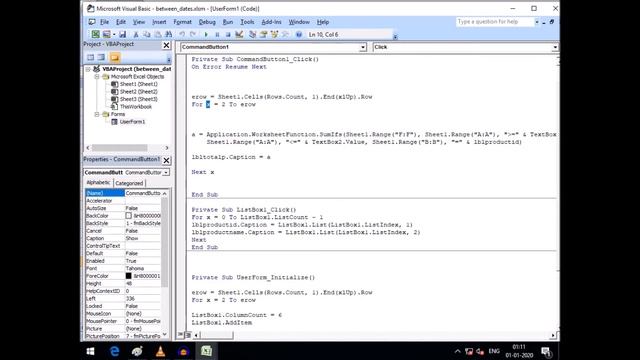
Task: Select the (Name) property row
Action: coord(123,193)
